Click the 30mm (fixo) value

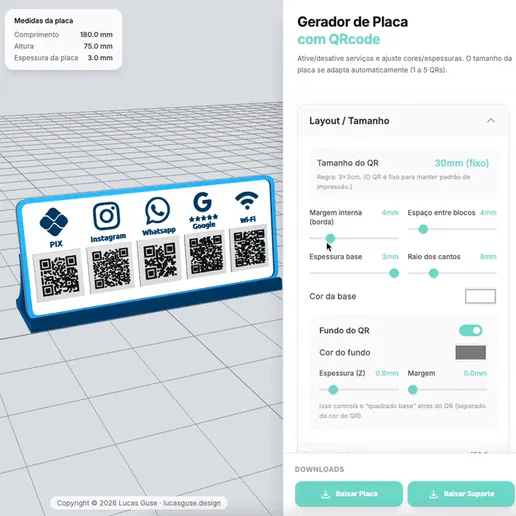click(462, 163)
